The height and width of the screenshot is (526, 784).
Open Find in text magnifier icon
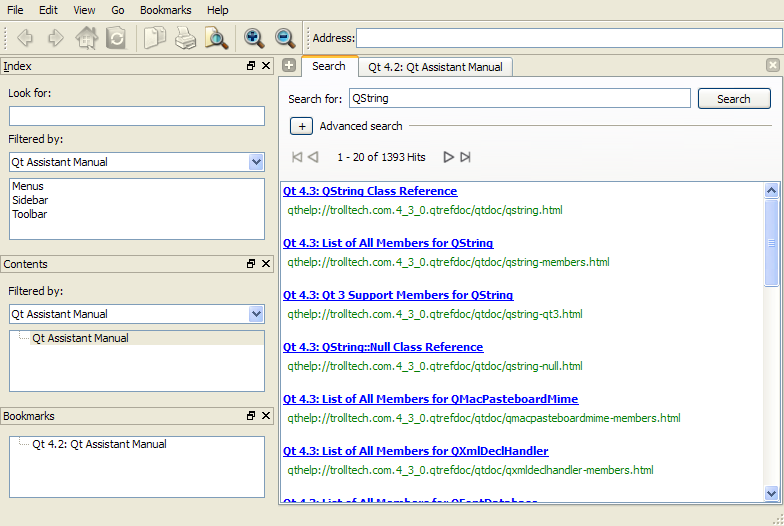pyautogui.click(x=216, y=38)
